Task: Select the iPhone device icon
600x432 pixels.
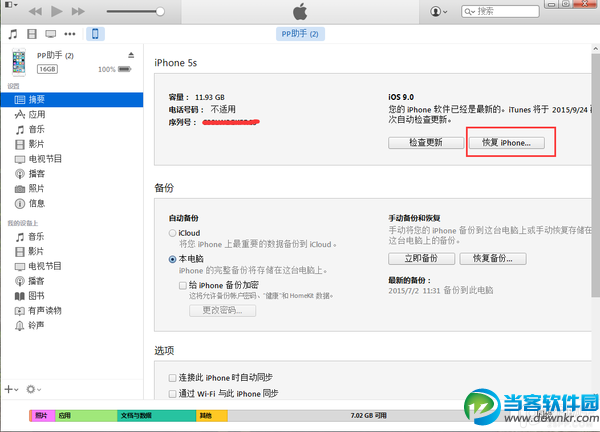Action: (x=95, y=34)
